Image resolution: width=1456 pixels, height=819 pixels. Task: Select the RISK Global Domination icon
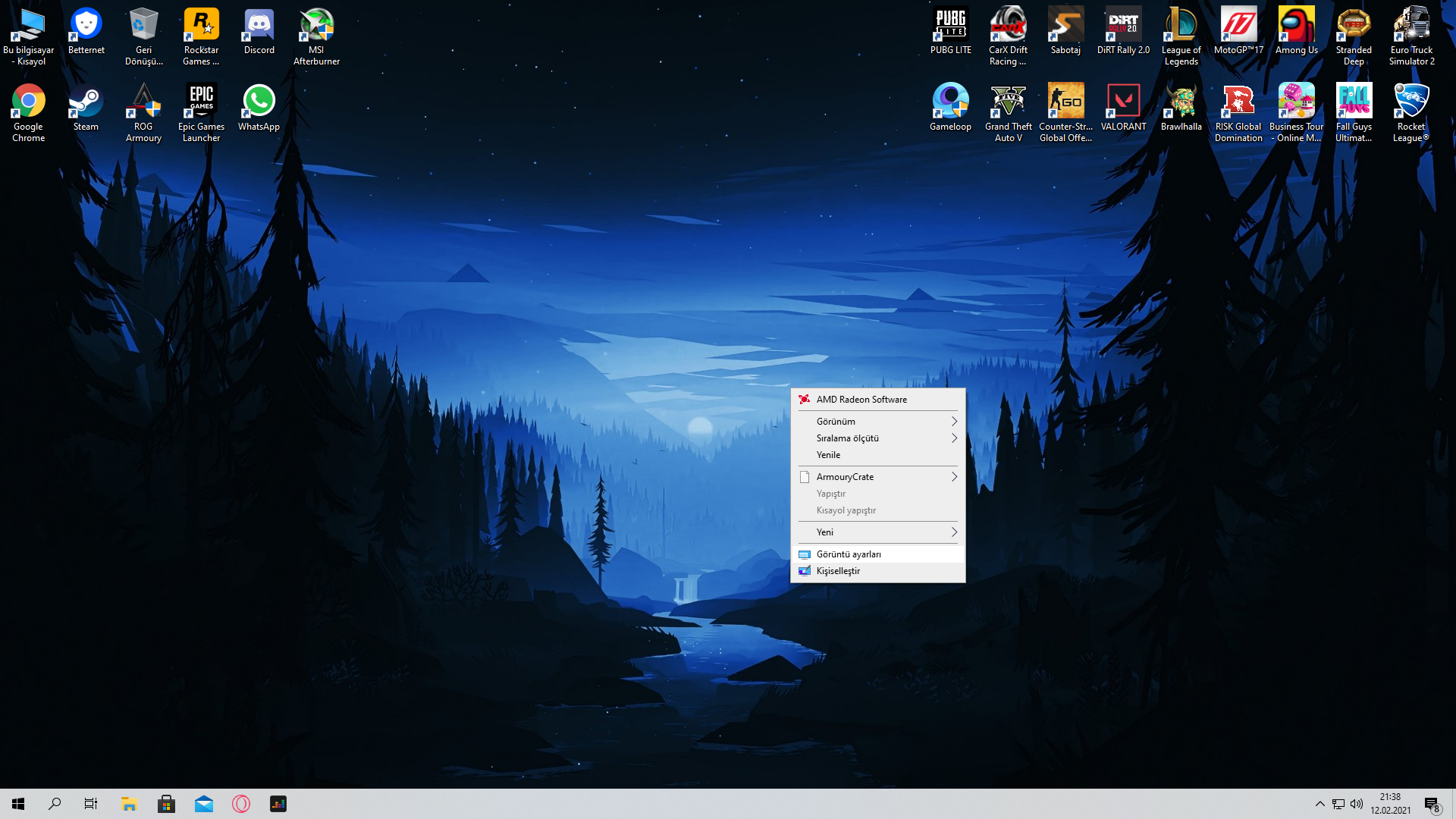coord(1239,113)
